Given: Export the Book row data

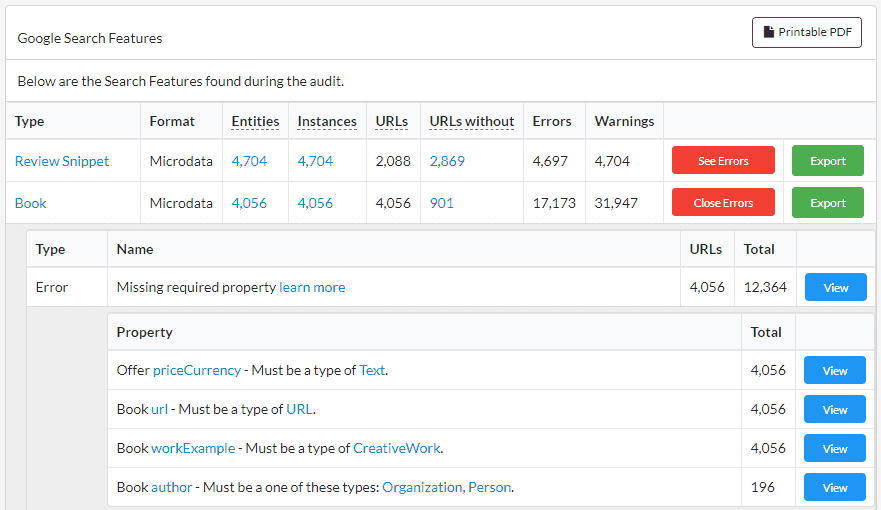Looking at the screenshot, I should [x=827, y=203].
